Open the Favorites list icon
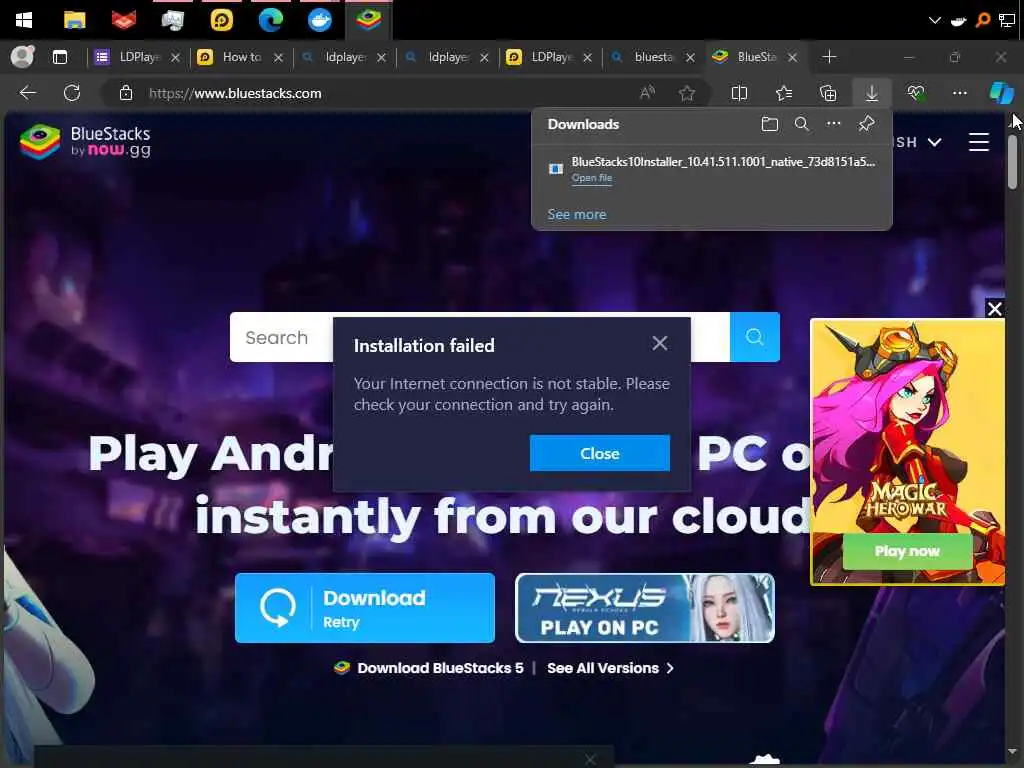Image resolution: width=1024 pixels, height=768 pixels. 784,93
